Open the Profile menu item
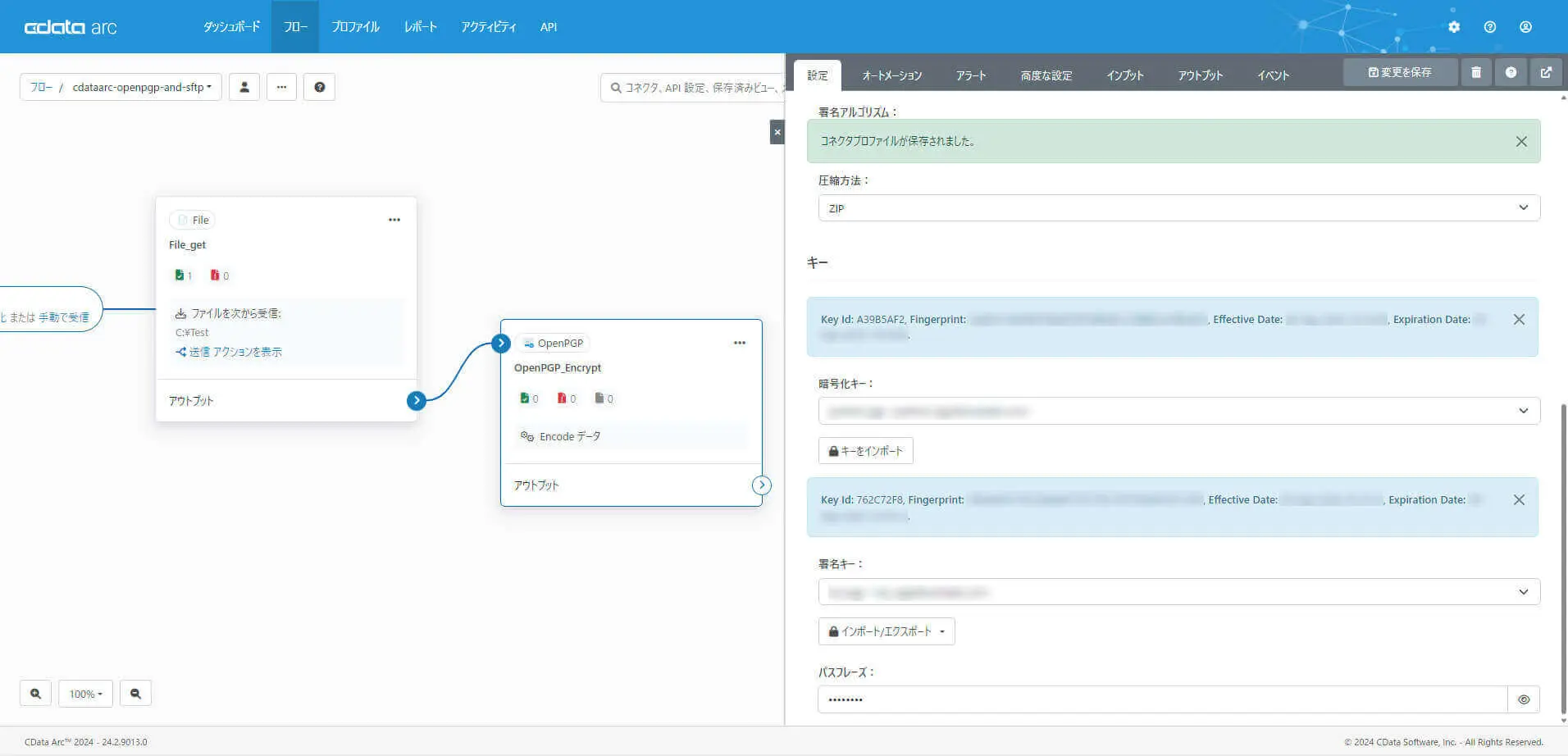The height and width of the screenshot is (756, 1568). (x=355, y=27)
